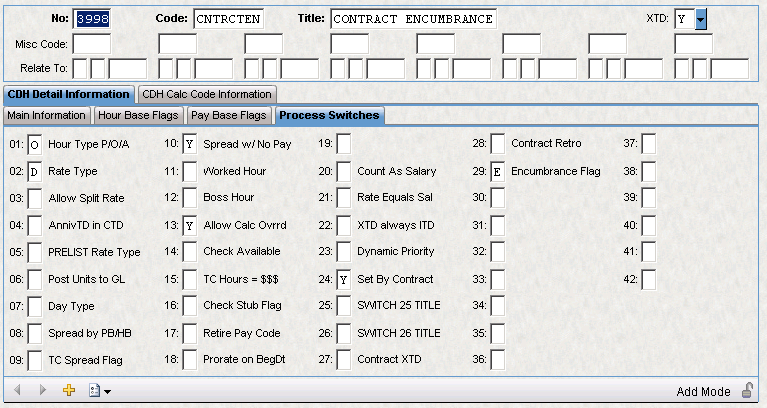
Task: Click the document options icon in bottom toolbar
Action: 94,391
